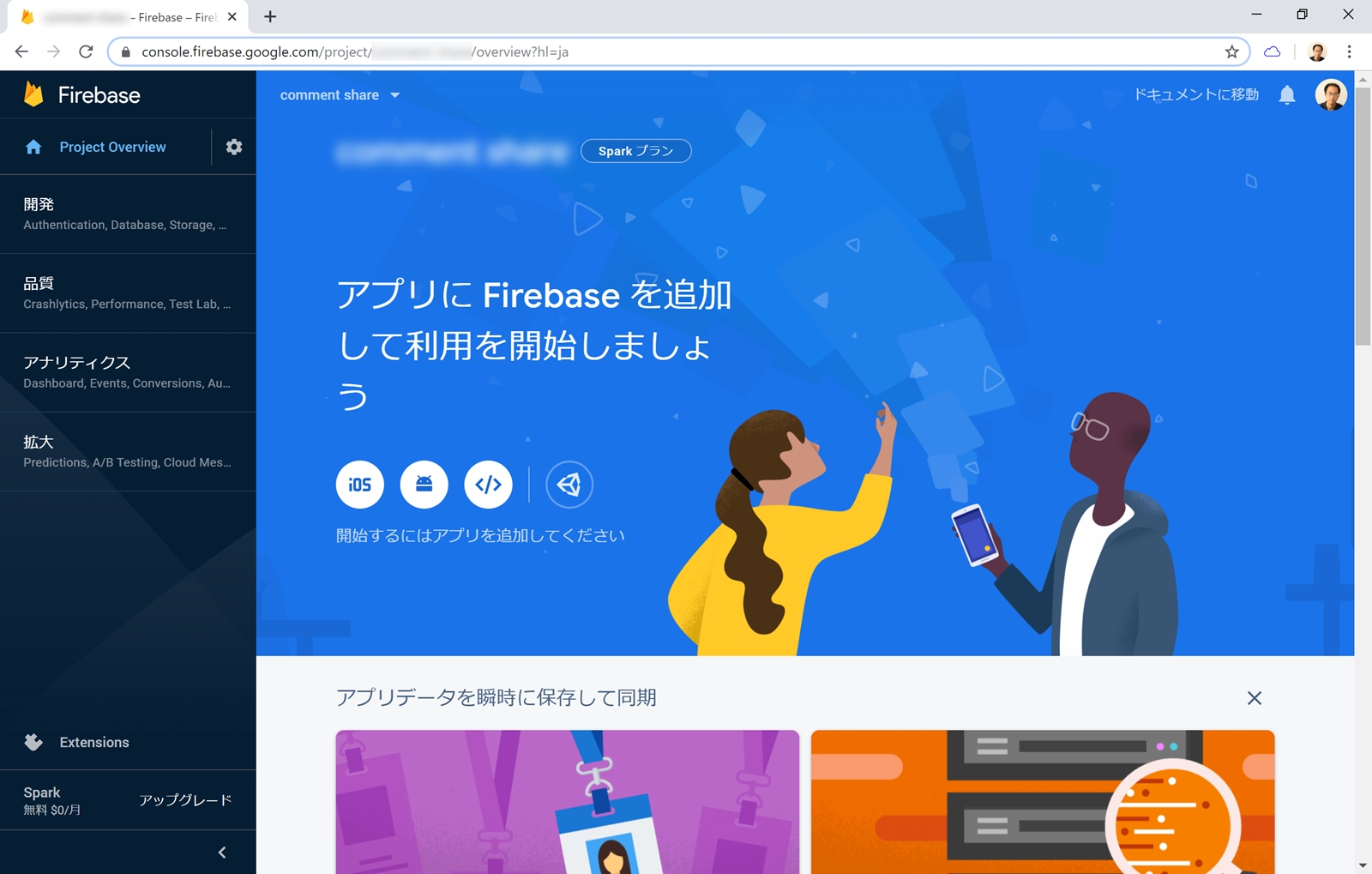Image resolution: width=1372 pixels, height=874 pixels.
Task: Collapse the sidebar with the chevron
Action: click(x=222, y=852)
